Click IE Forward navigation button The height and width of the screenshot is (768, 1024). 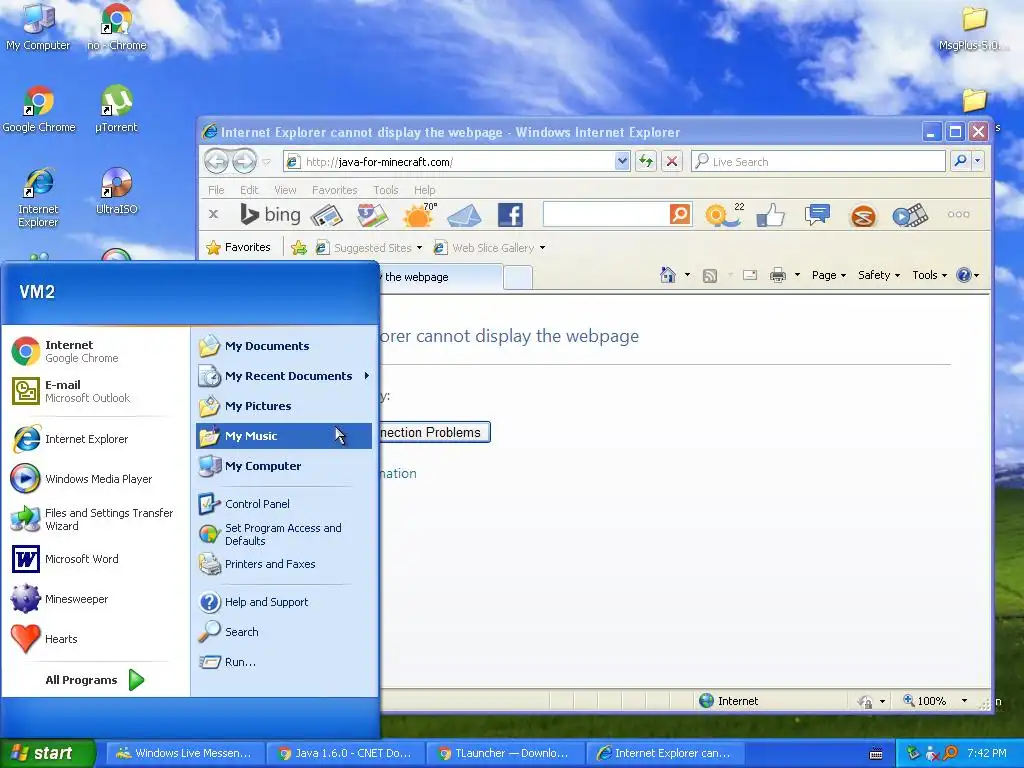coord(244,161)
